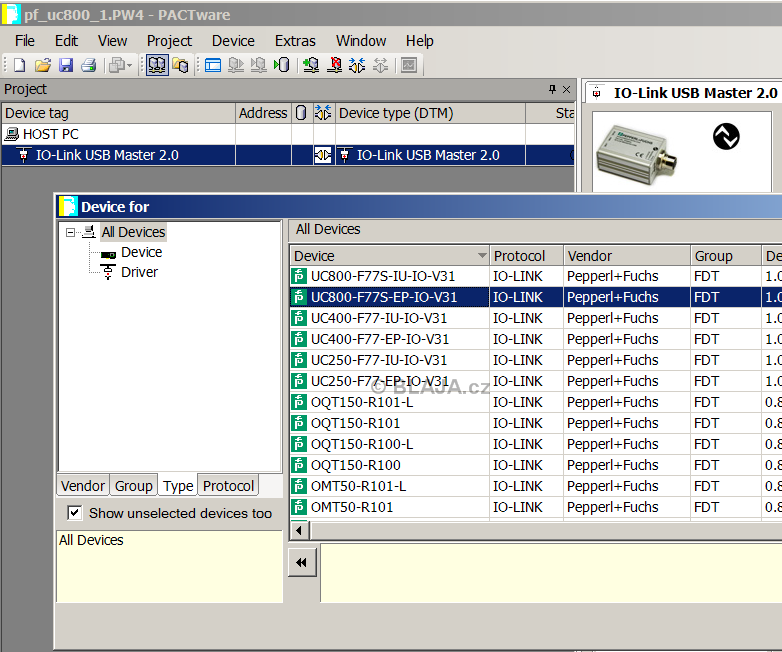Open the Edit menu
782x652 pixels.
(66, 40)
